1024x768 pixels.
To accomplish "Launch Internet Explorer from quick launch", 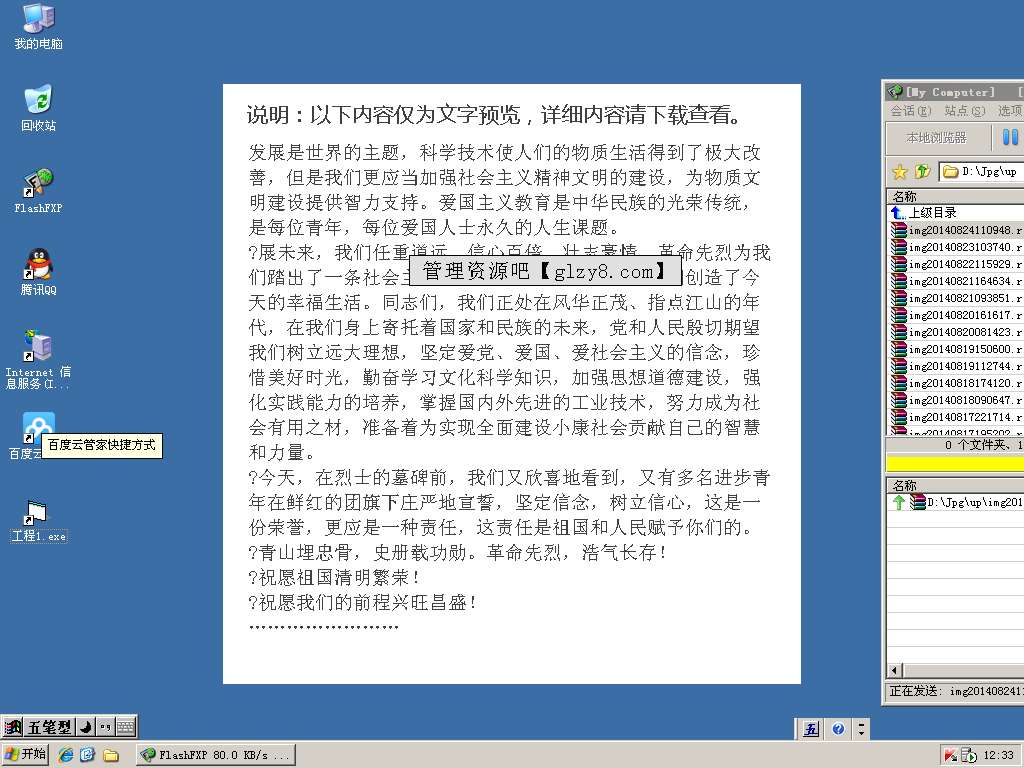I will pyautogui.click(x=66, y=755).
